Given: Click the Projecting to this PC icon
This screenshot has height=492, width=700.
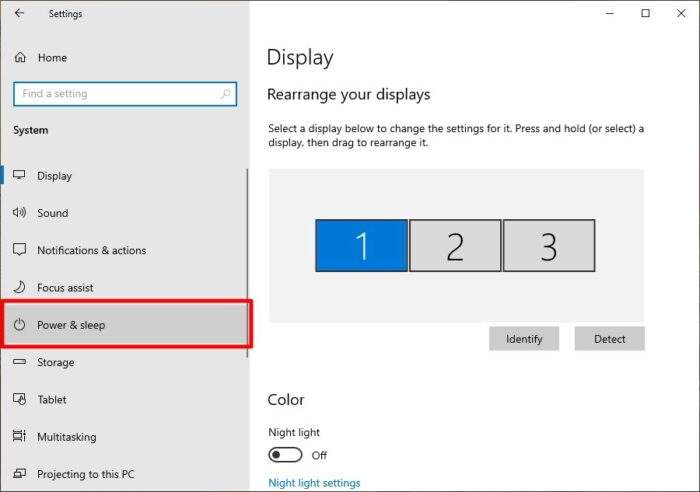Looking at the screenshot, I should coord(19,473).
